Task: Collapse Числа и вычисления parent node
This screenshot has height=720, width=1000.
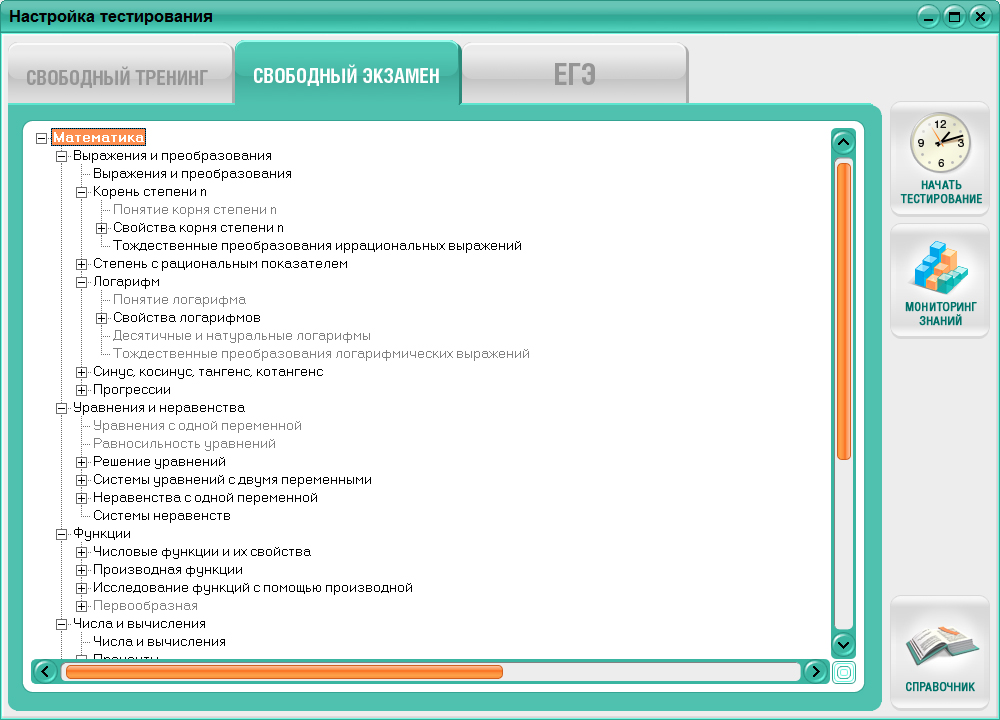Action: [61, 624]
